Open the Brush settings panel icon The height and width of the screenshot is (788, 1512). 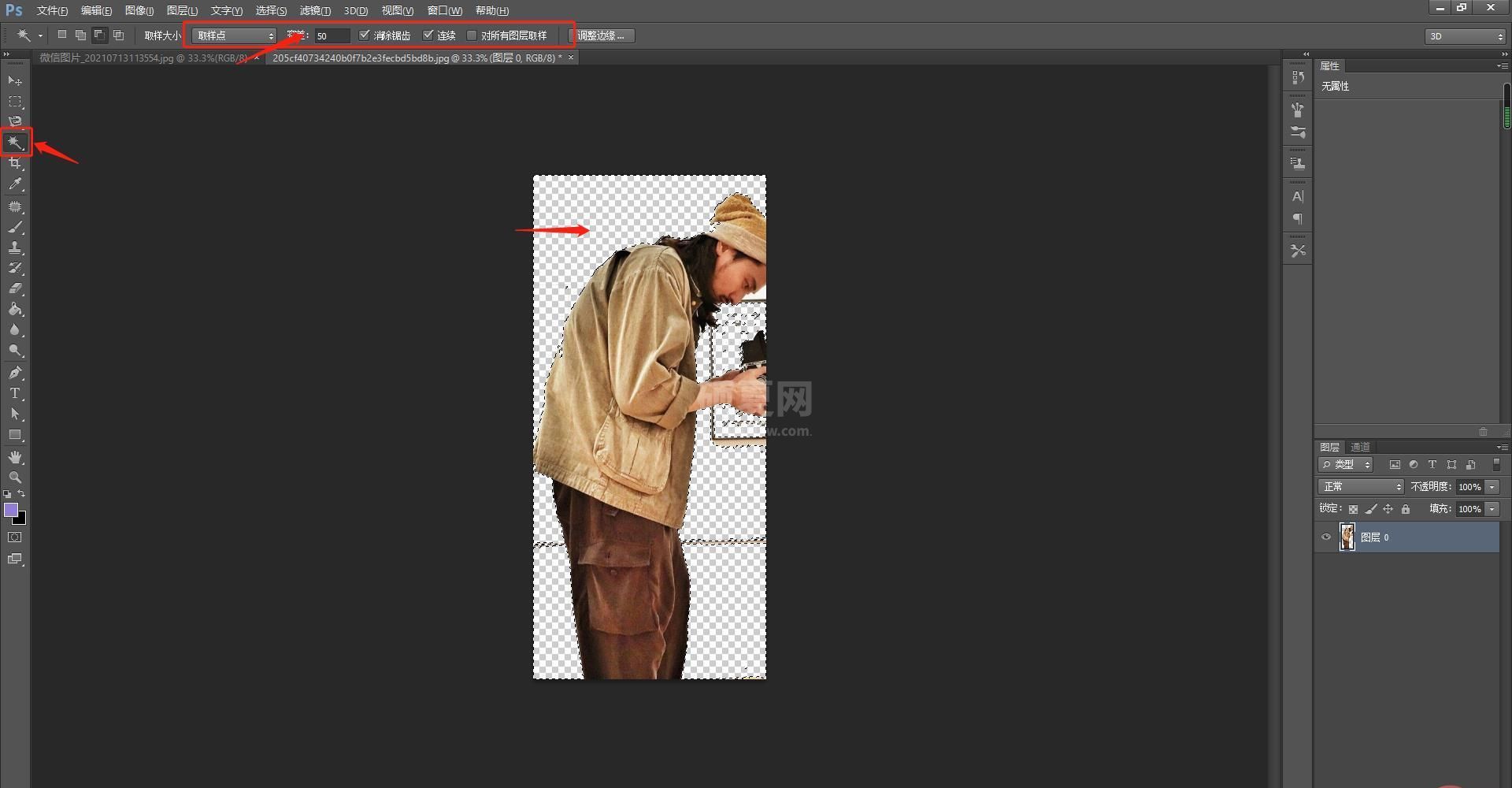pyautogui.click(x=1298, y=132)
